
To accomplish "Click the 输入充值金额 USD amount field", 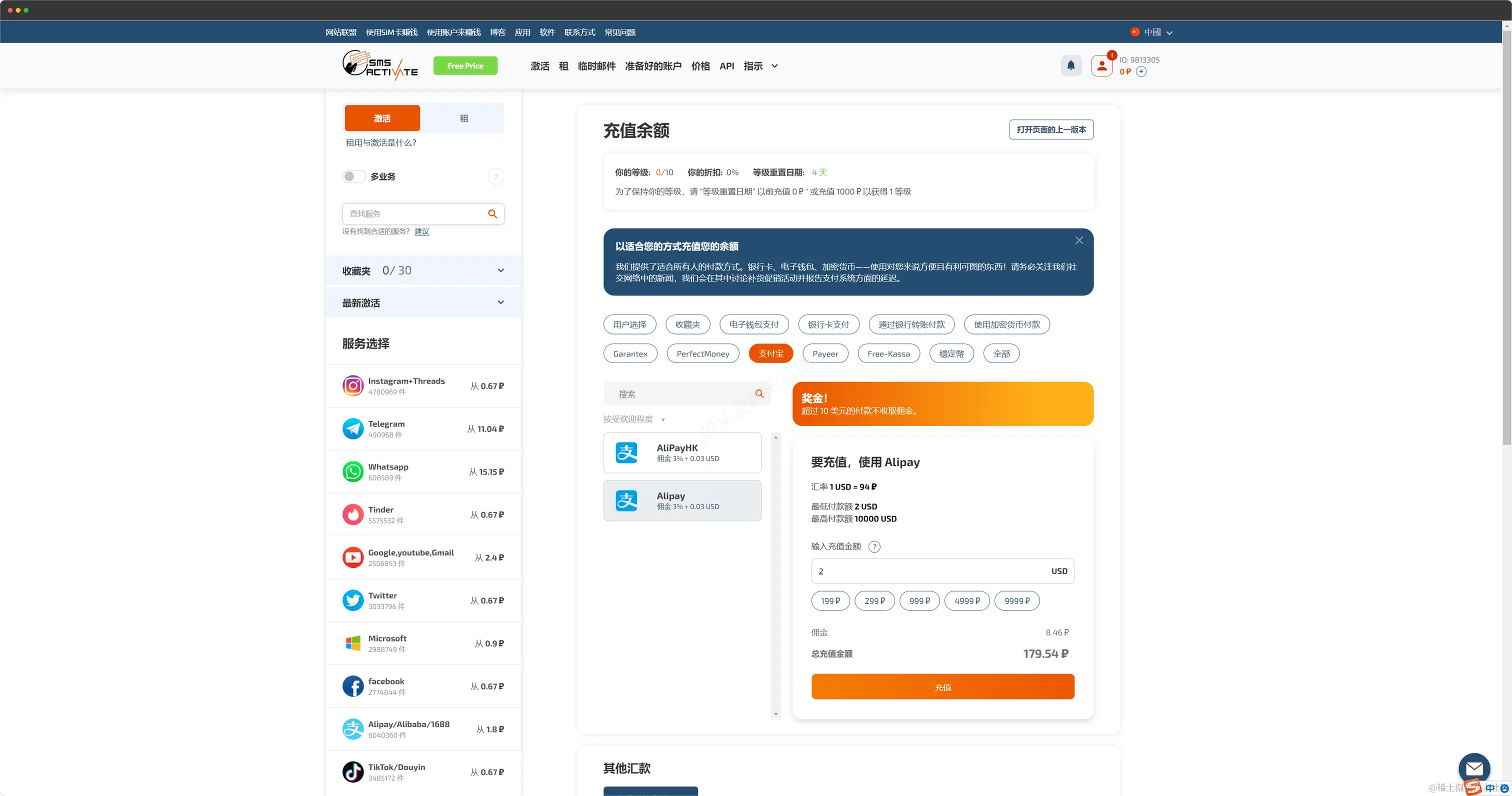I will point(942,570).
